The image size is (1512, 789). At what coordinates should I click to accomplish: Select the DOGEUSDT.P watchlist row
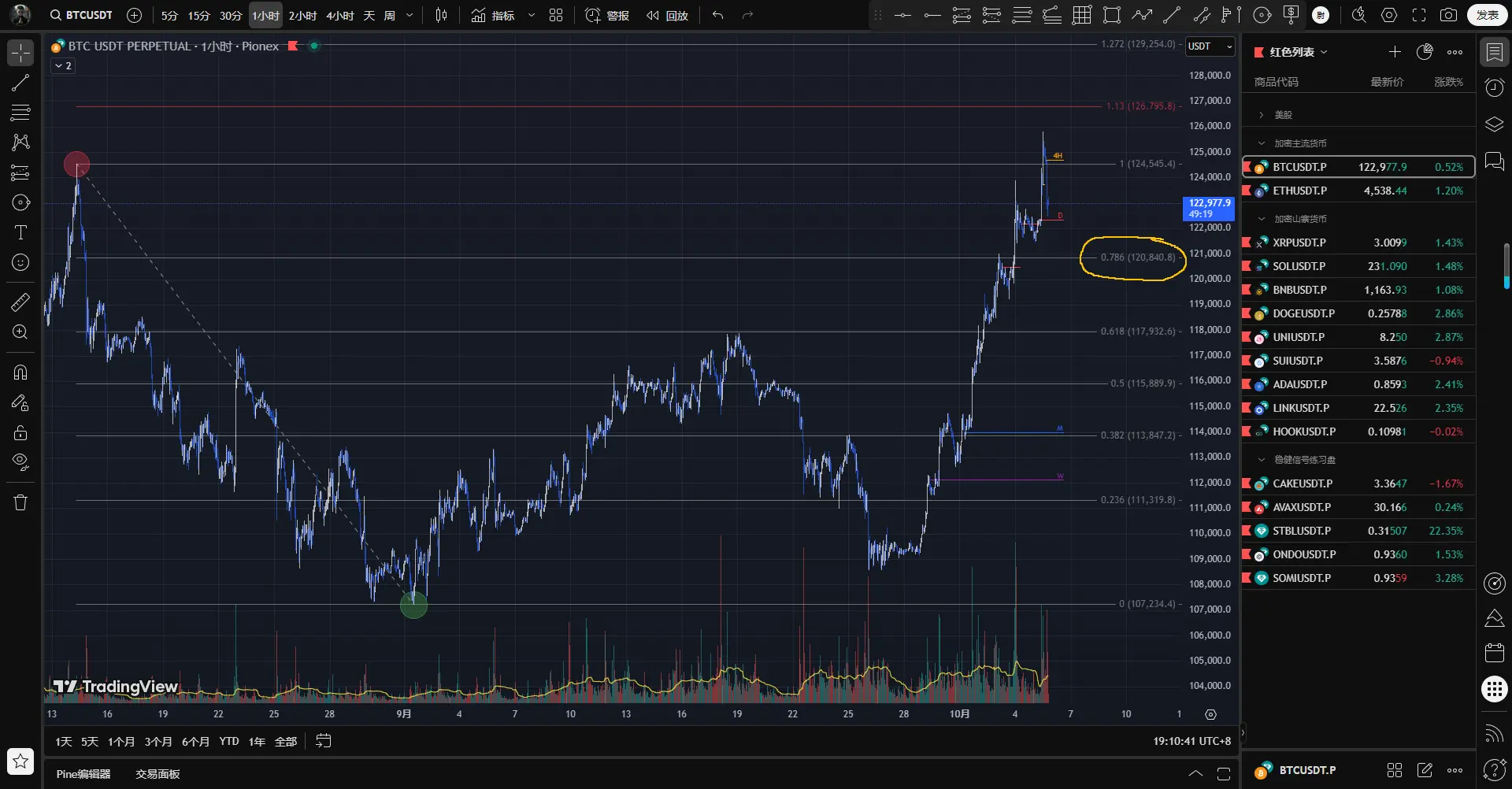(1358, 313)
